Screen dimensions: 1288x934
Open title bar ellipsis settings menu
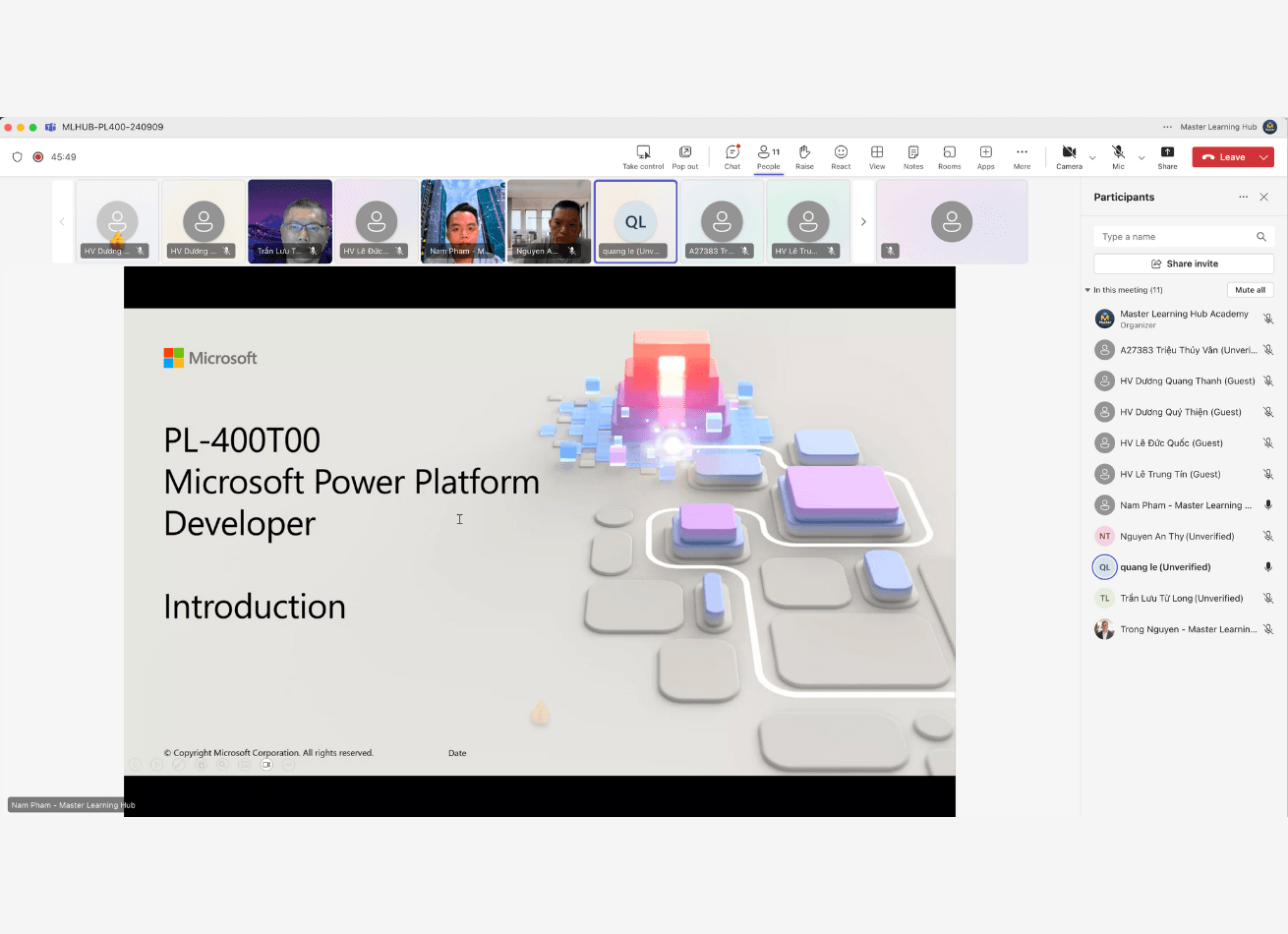point(1167,127)
